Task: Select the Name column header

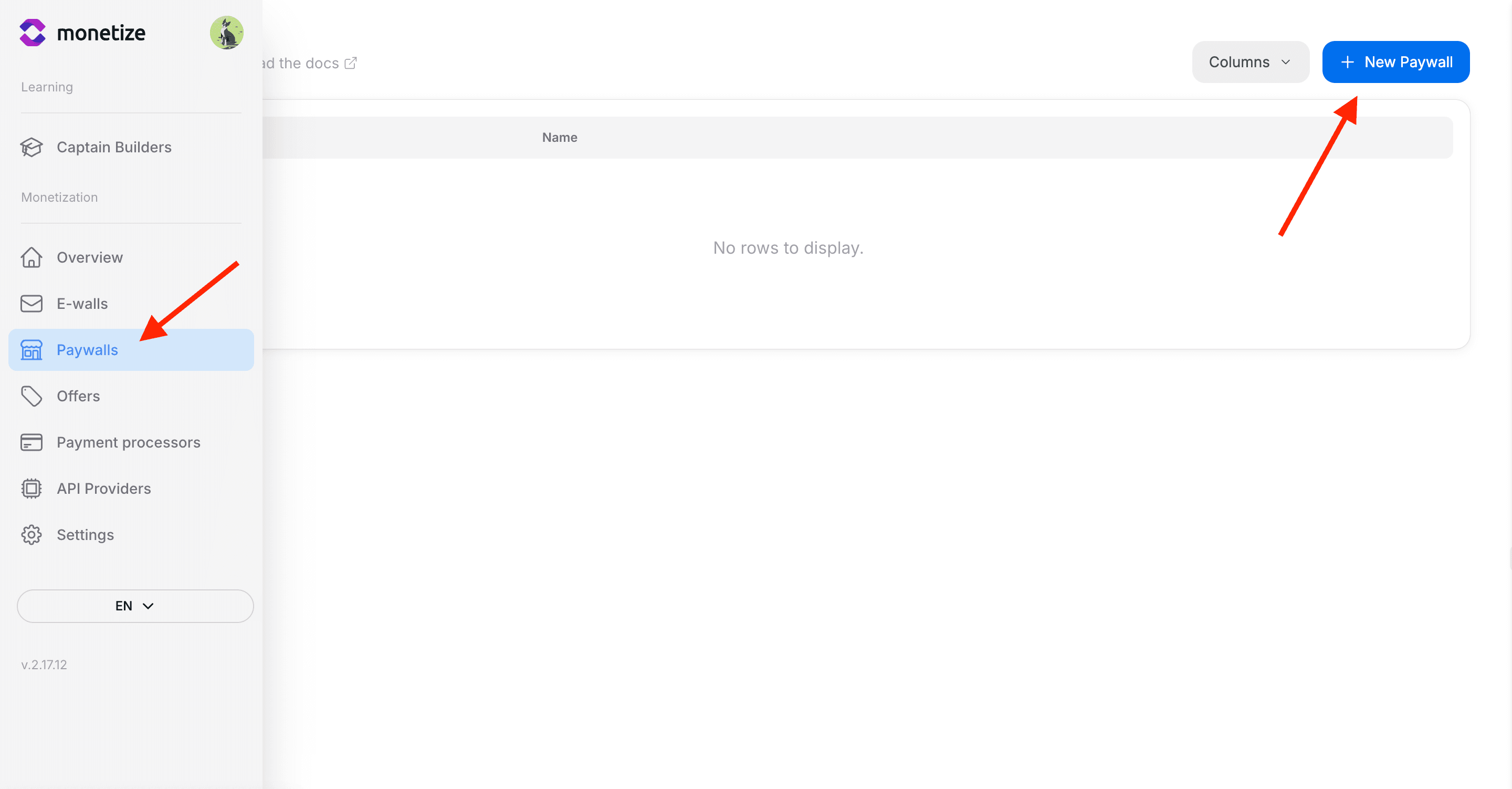Action: click(559, 137)
